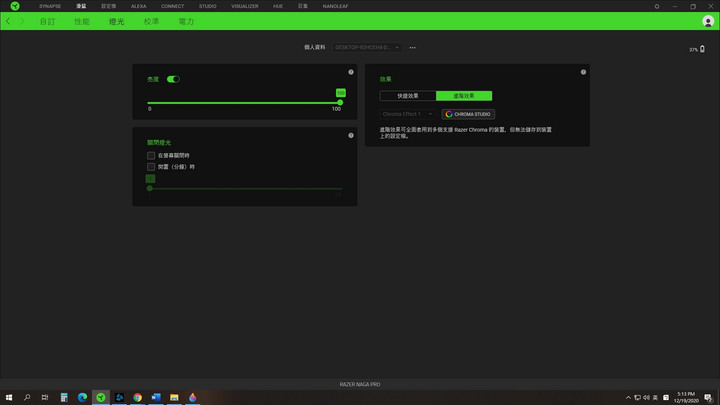Open the clock showing 5:13 PM
This screenshot has width=720, height=405.
[686, 398]
